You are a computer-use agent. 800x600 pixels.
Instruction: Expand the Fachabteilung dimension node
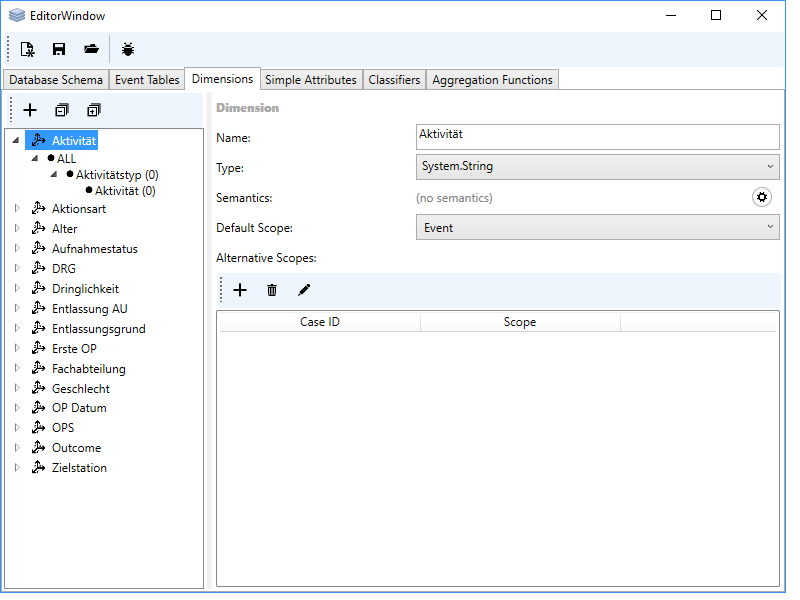click(x=16, y=369)
